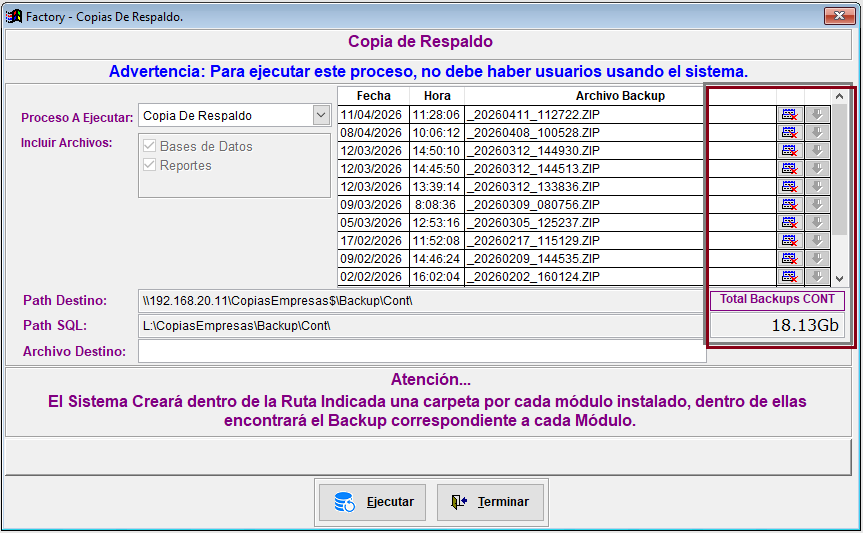Remove backup _20260309_080756.ZIP using its delete icon
Viewport: 863px width, 533px height.
(x=790, y=205)
